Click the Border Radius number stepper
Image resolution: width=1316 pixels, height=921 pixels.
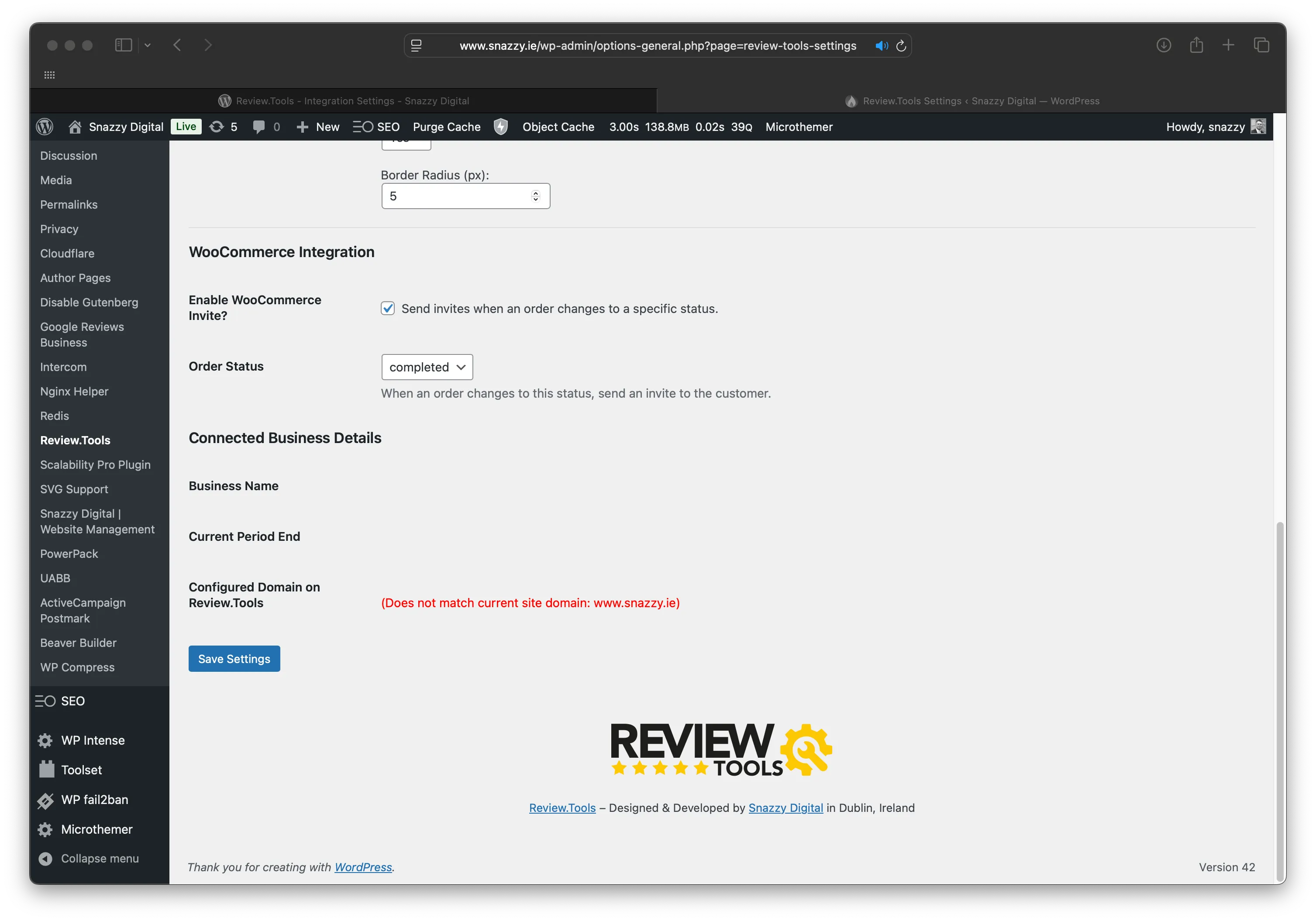tap(535, 196)
